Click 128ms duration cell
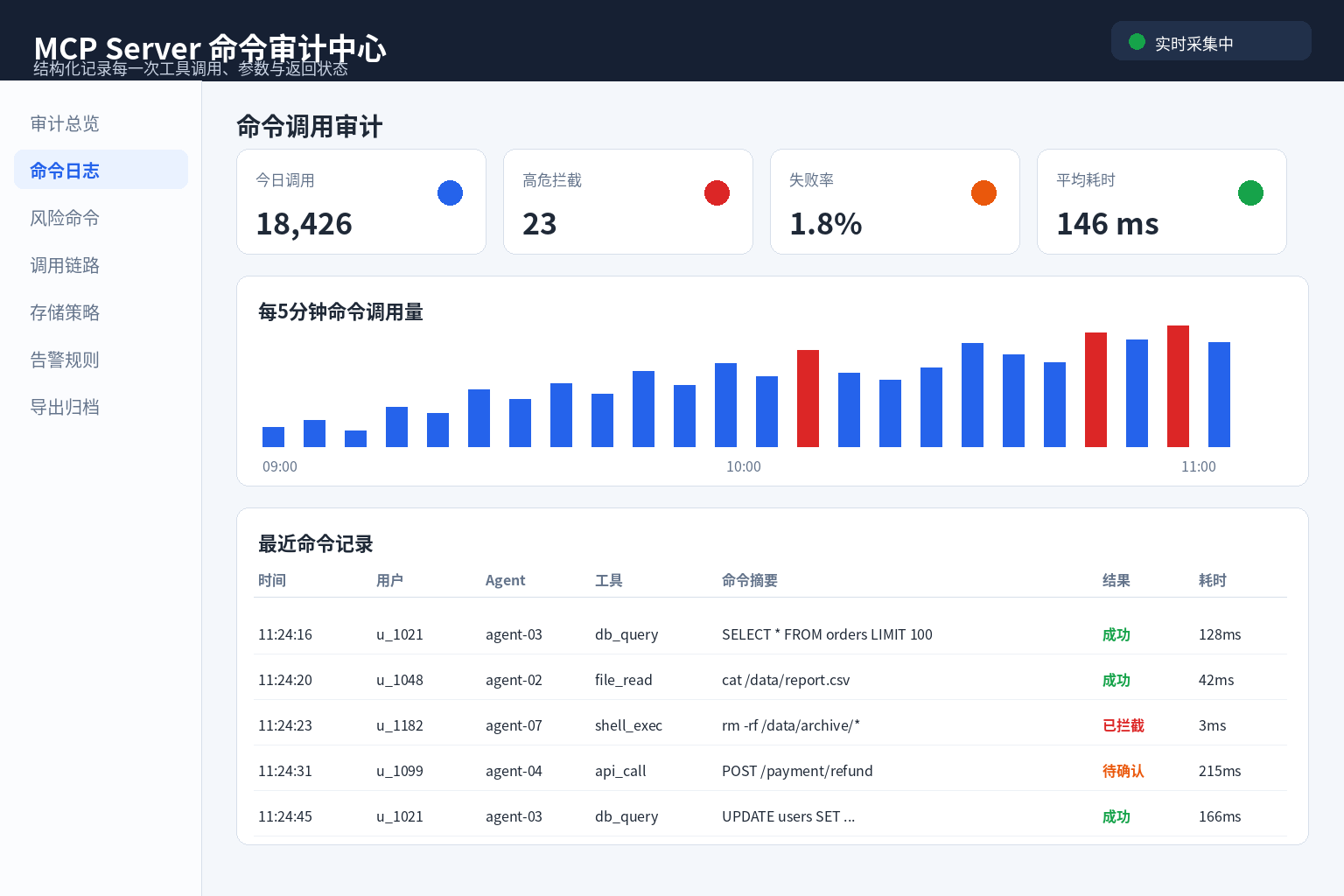This screenshot has height=896, width=1344. 1220,634
